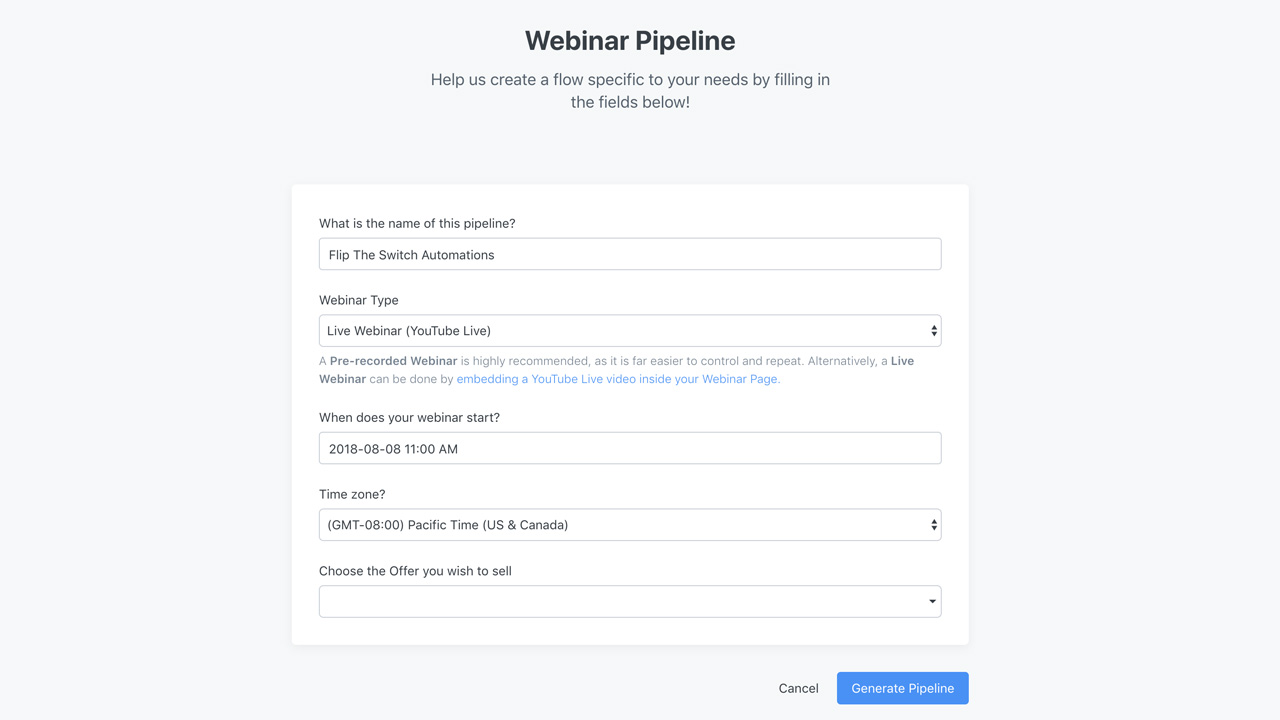Click the "Choose the Offer you wish to sell" label

click(415, 571)
